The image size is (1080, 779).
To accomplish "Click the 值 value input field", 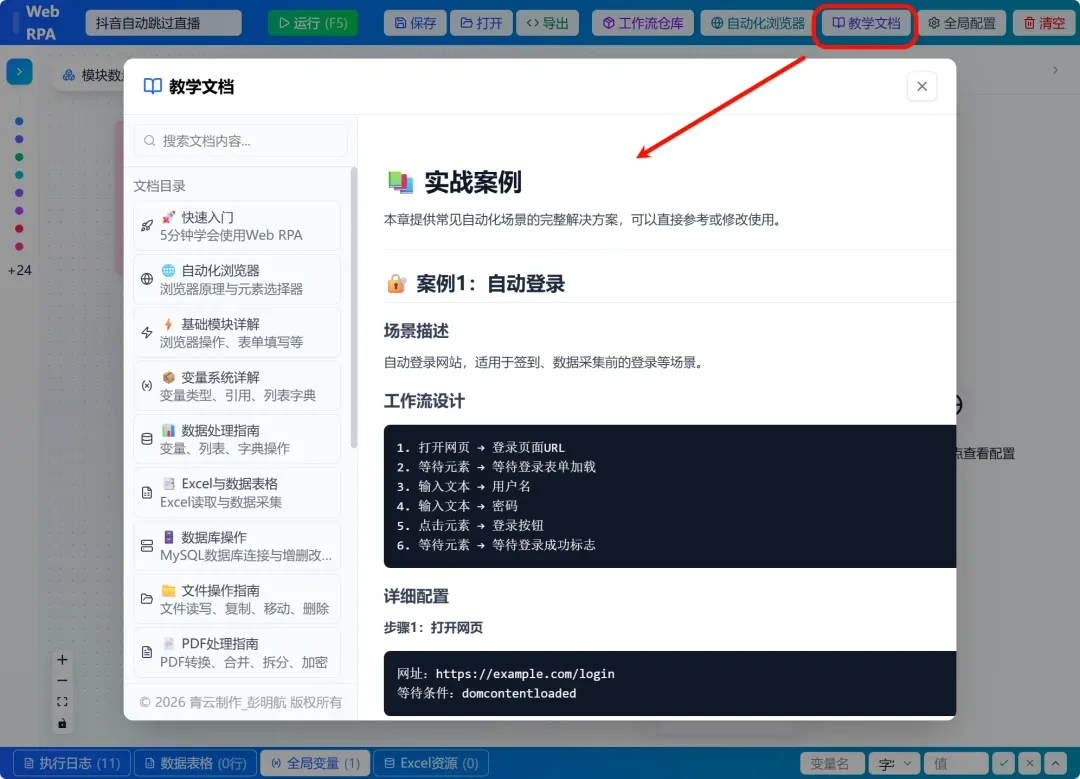I will pyautogui.click(x=956, y=763).
